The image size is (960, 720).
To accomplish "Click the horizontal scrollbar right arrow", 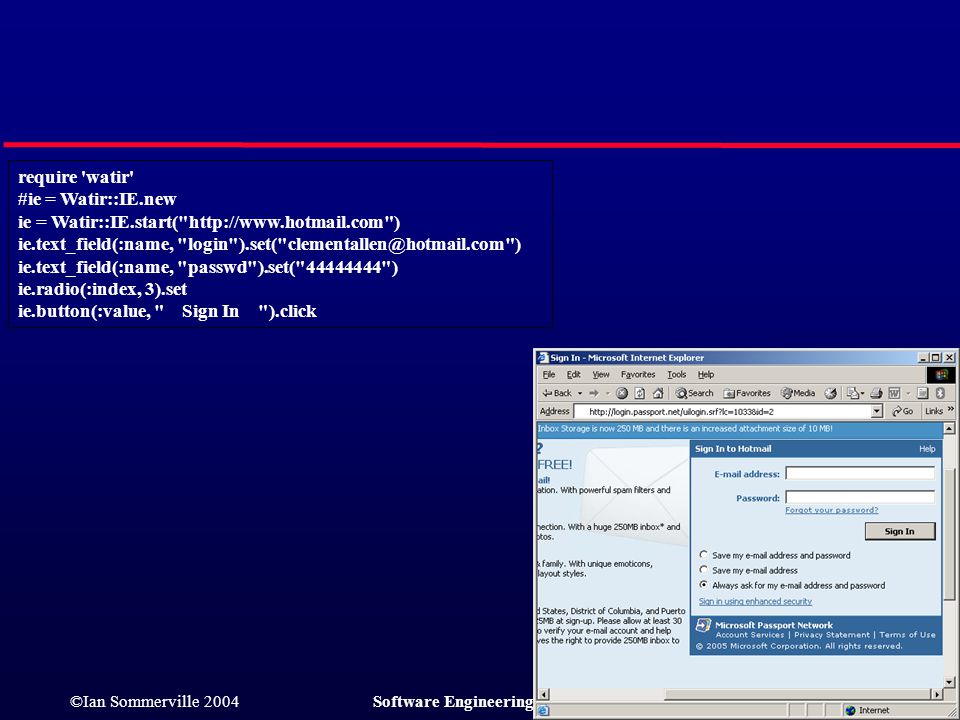I will (x=937, y=694).
